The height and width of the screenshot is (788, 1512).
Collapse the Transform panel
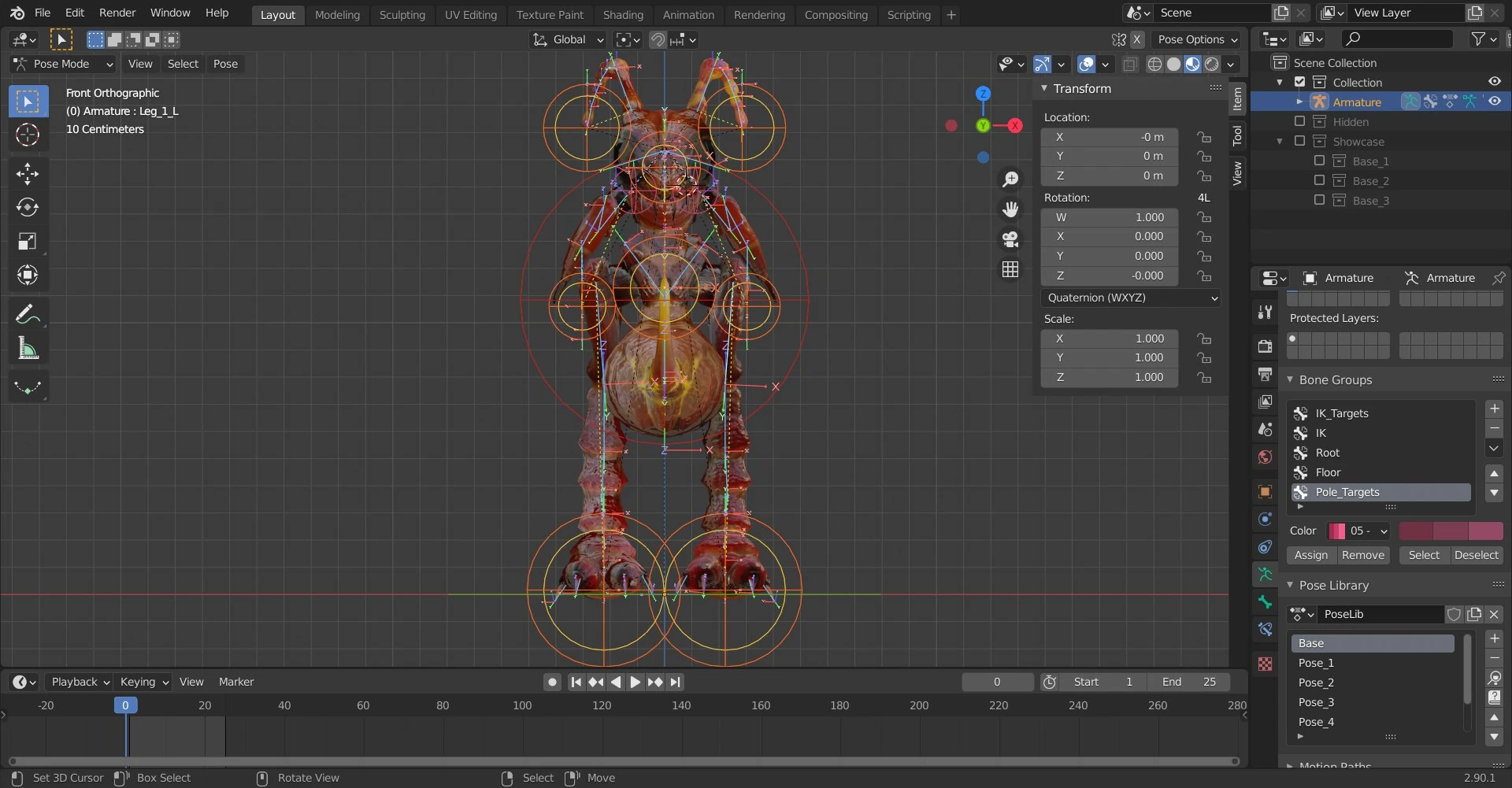(x=1044, y=88)
